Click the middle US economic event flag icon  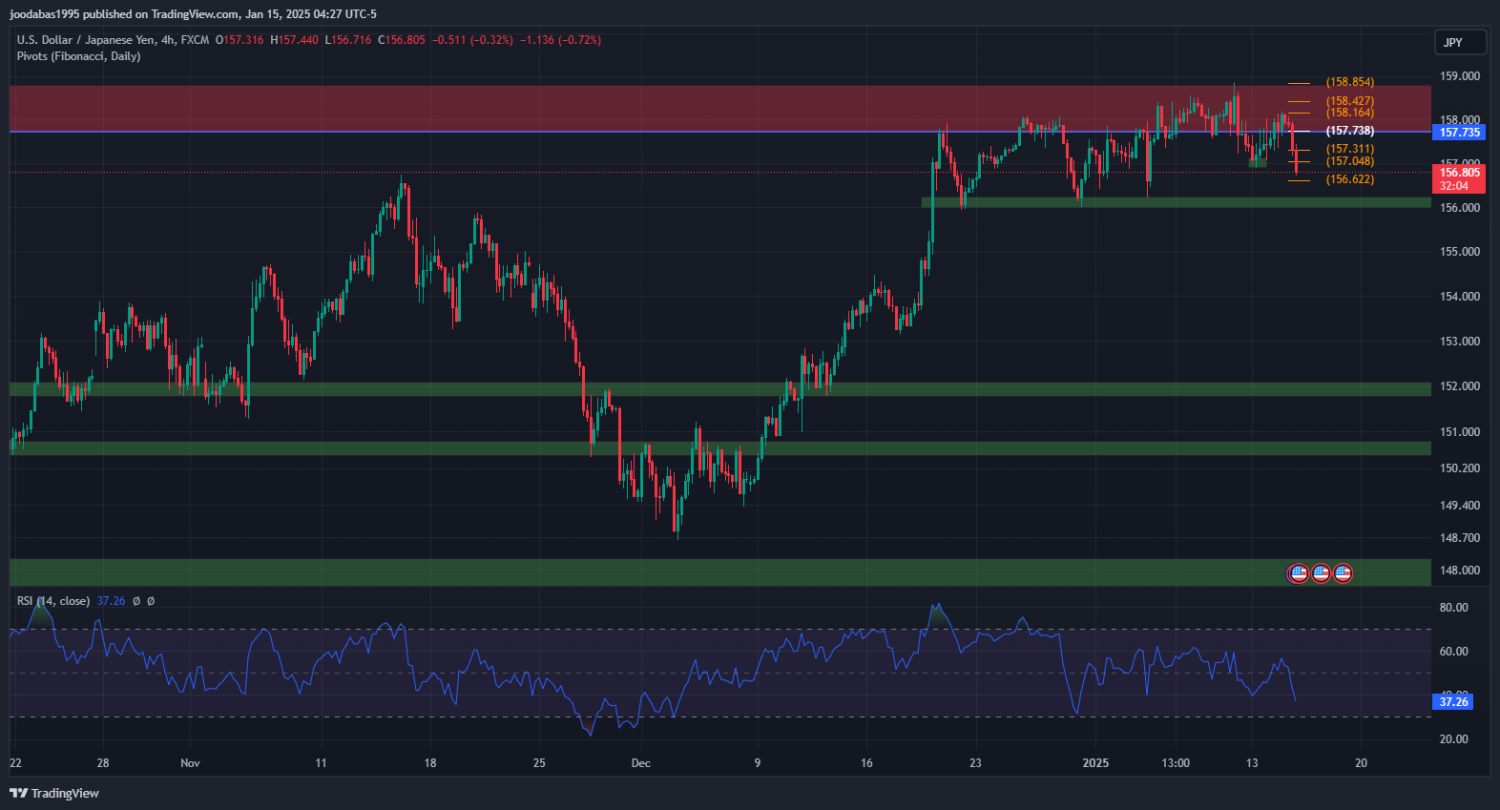pyautogui.click(x=1320, y=573)
